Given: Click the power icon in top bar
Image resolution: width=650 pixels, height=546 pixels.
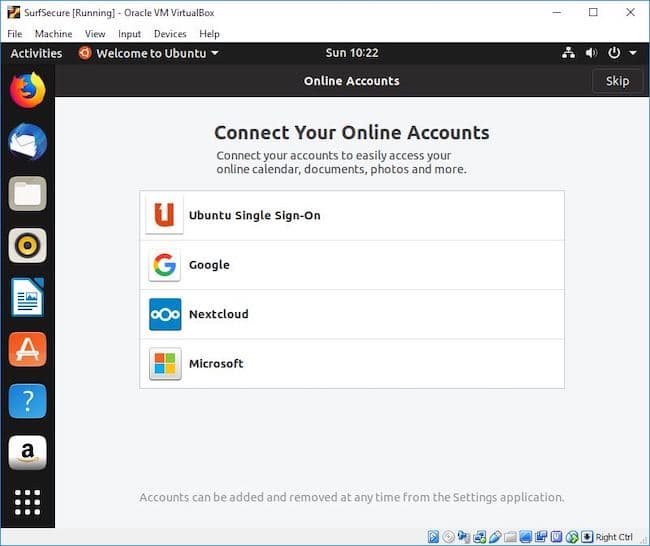Looking at the screenshot, I should [x=614, y=53].
